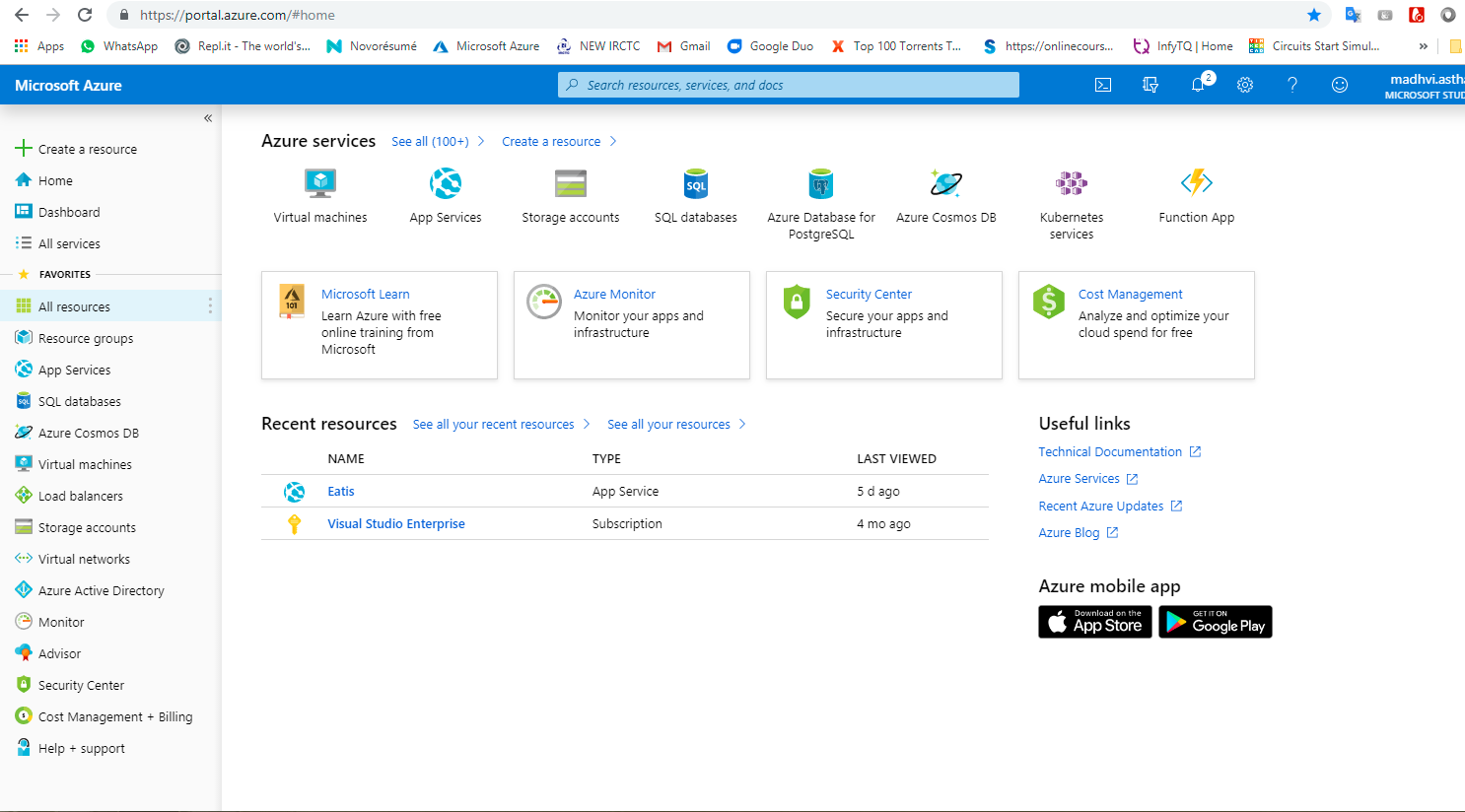The height and width of the screenshot is (812, 1465).
Task: Get the app on Google Play
Action: 1216,622
